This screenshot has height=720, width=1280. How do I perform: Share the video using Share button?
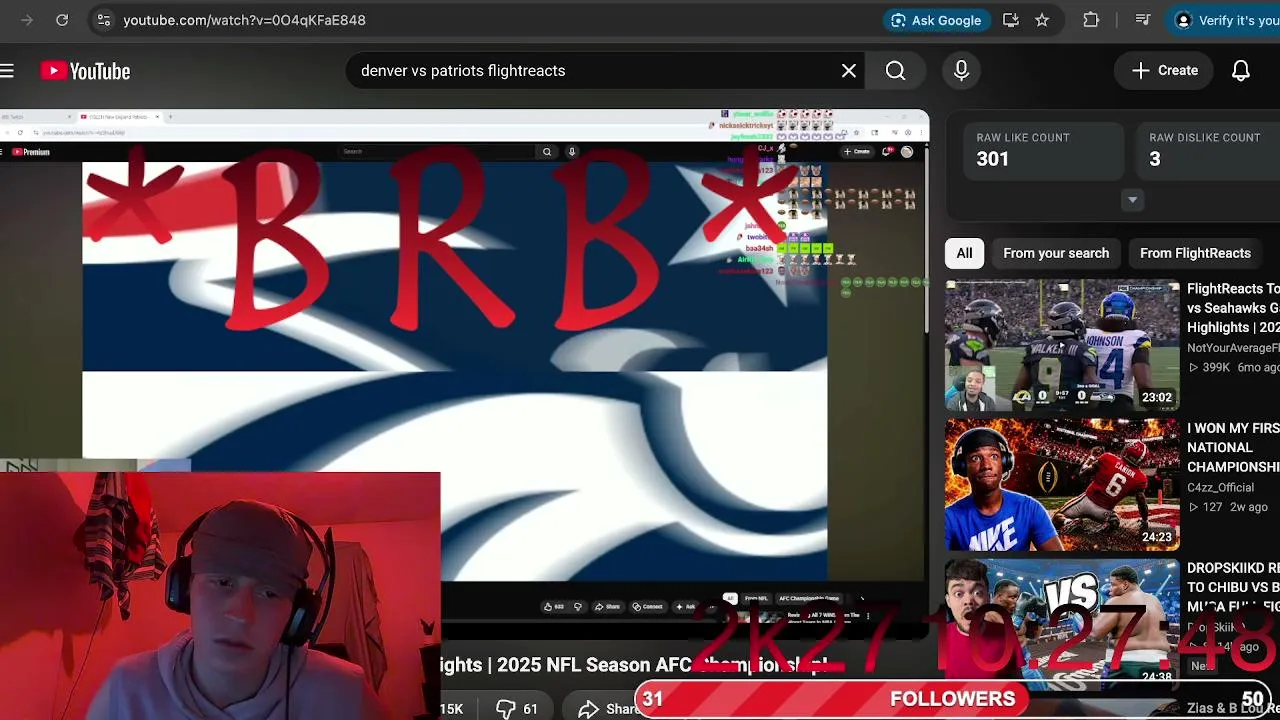coord(610,709)
